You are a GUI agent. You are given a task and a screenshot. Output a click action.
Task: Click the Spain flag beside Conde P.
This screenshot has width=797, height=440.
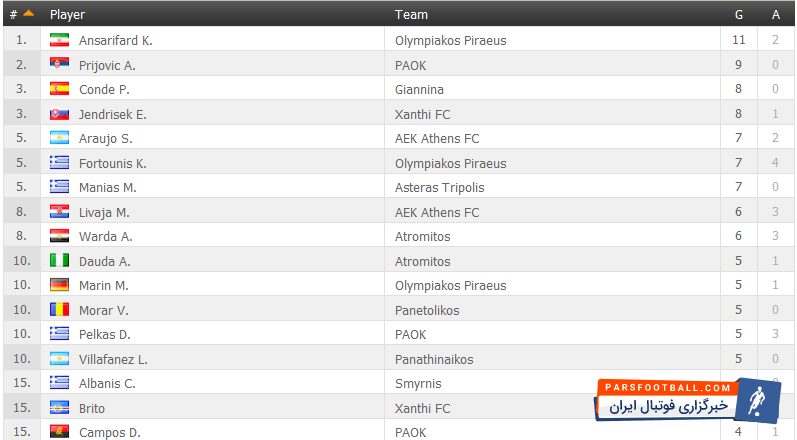[x=60, y=89]
